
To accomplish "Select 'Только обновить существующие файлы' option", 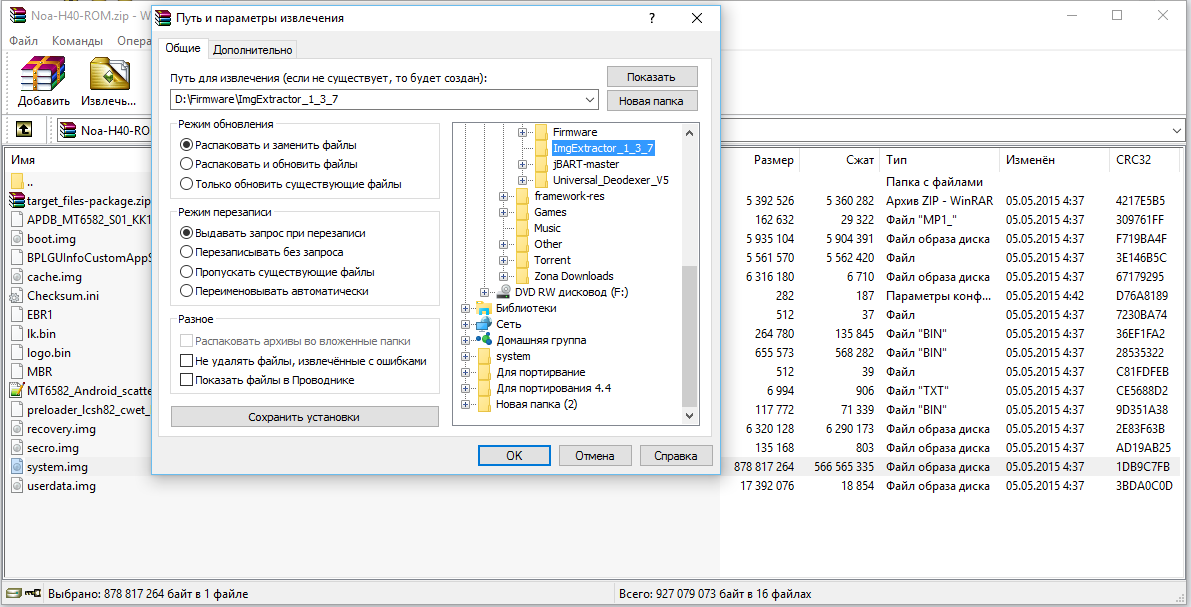I will [186, 184].
